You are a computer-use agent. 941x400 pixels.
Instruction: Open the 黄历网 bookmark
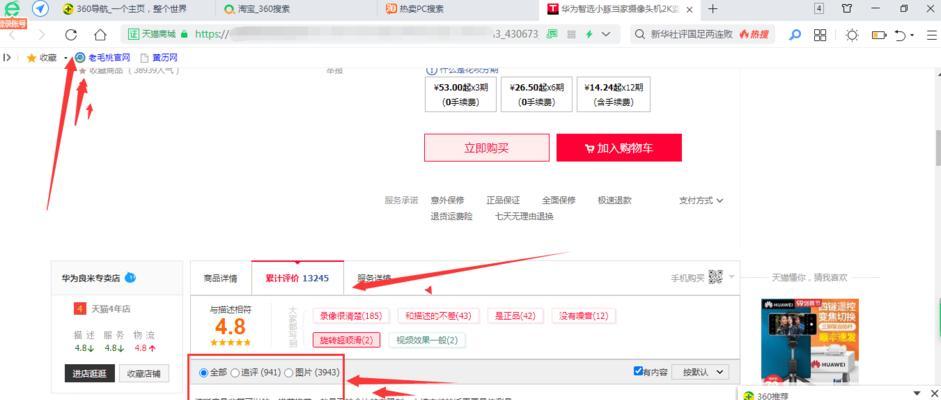coord(159,58)
